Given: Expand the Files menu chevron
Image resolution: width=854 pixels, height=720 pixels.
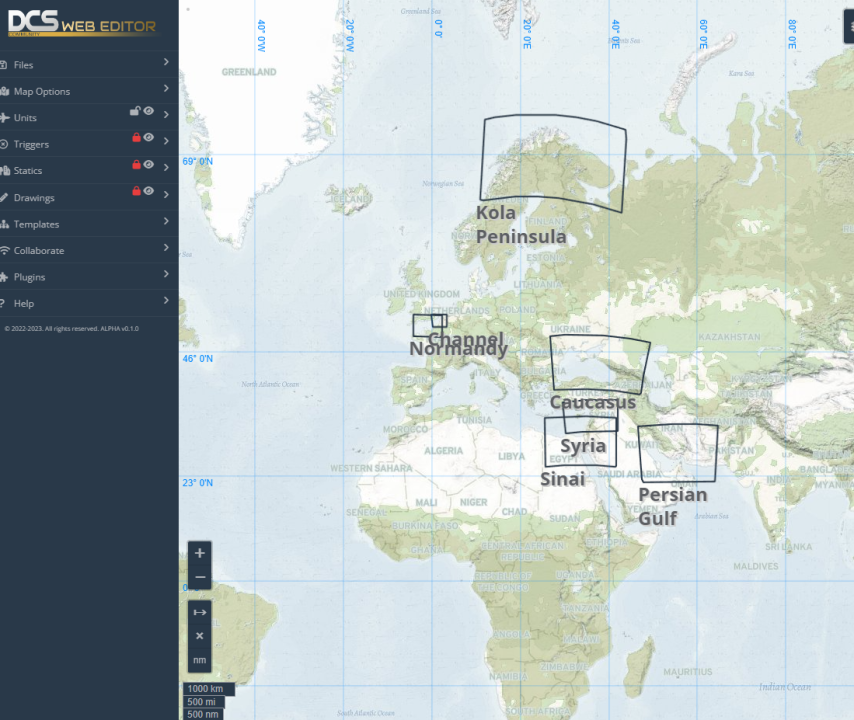Looking at the screenshot, I should click(x=166, y=62).
